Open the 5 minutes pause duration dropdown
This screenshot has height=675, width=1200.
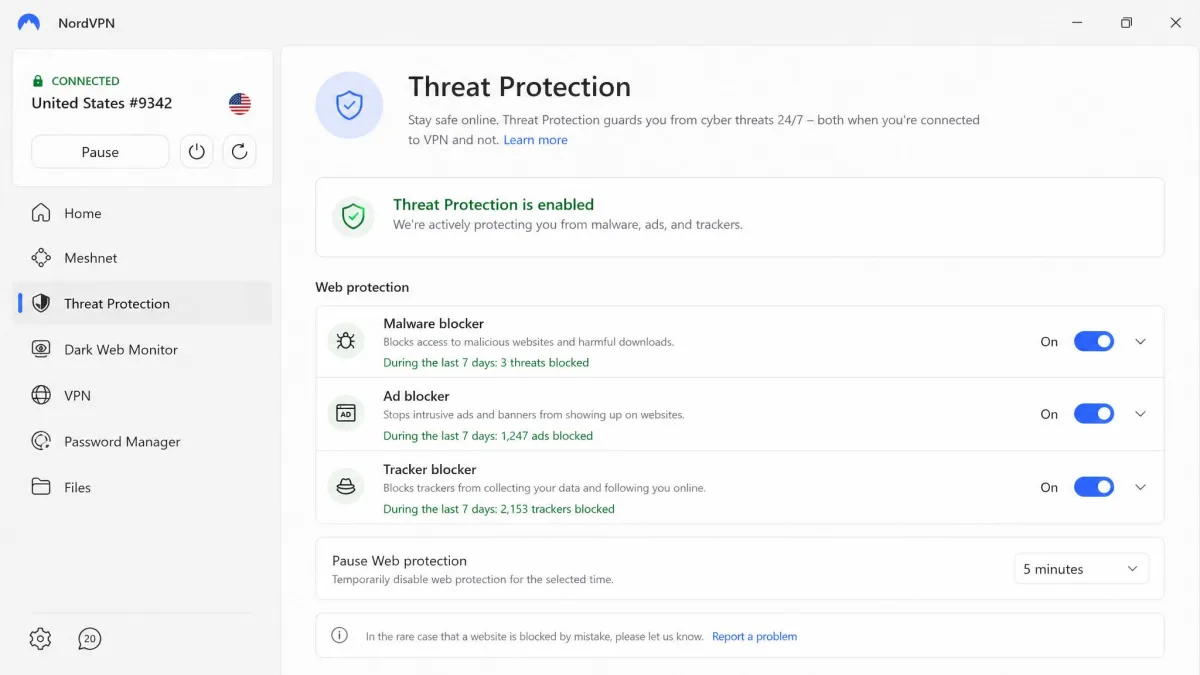[1081, 569]
